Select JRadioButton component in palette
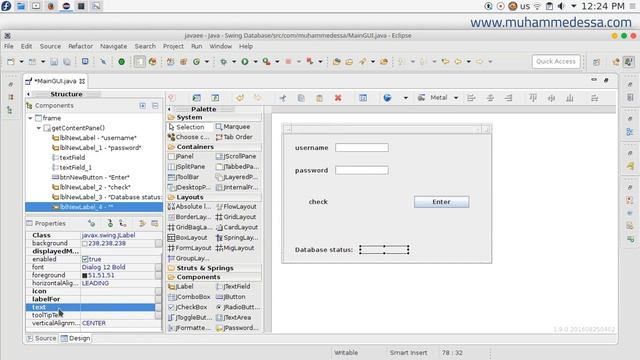This screenshot has height=360, width=640. pyautogui.click(x=238, y=307)
